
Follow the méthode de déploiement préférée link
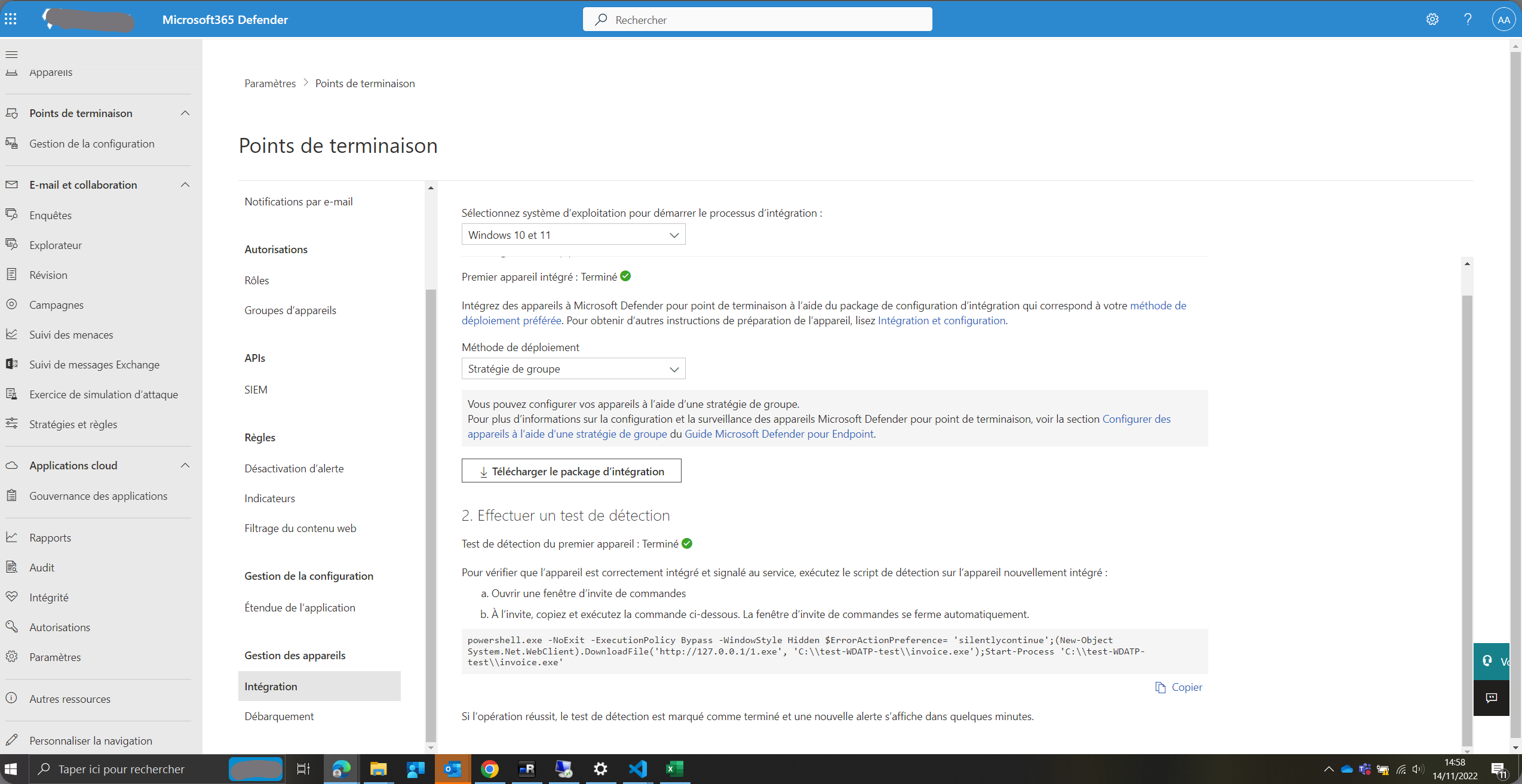[1158, 305]
